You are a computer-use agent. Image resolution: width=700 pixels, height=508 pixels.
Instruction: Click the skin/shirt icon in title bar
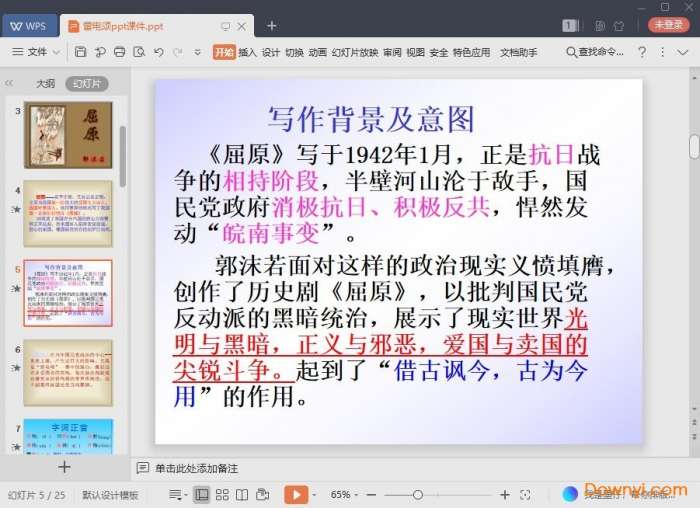coord(619,26)
